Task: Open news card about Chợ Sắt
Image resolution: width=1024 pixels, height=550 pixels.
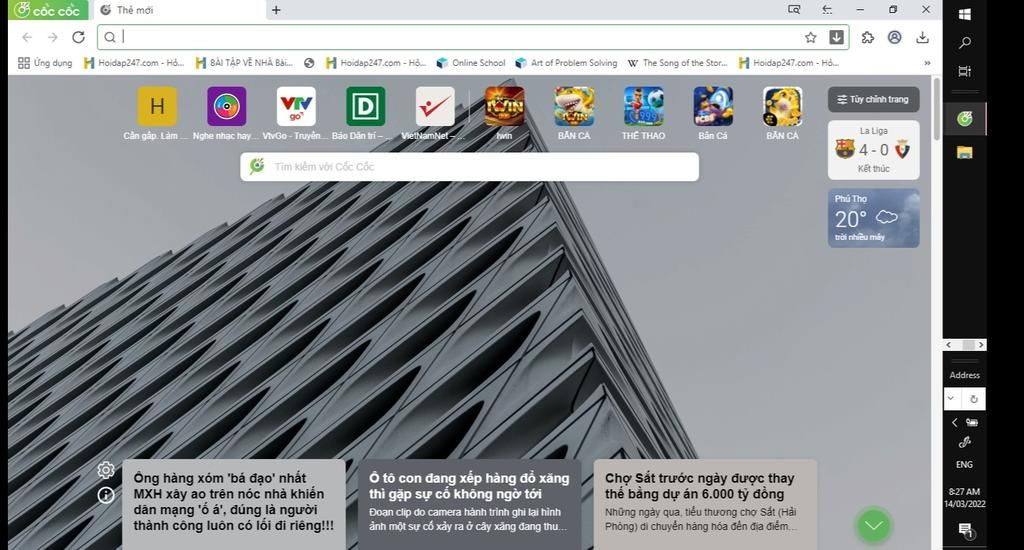Action: 705,504
